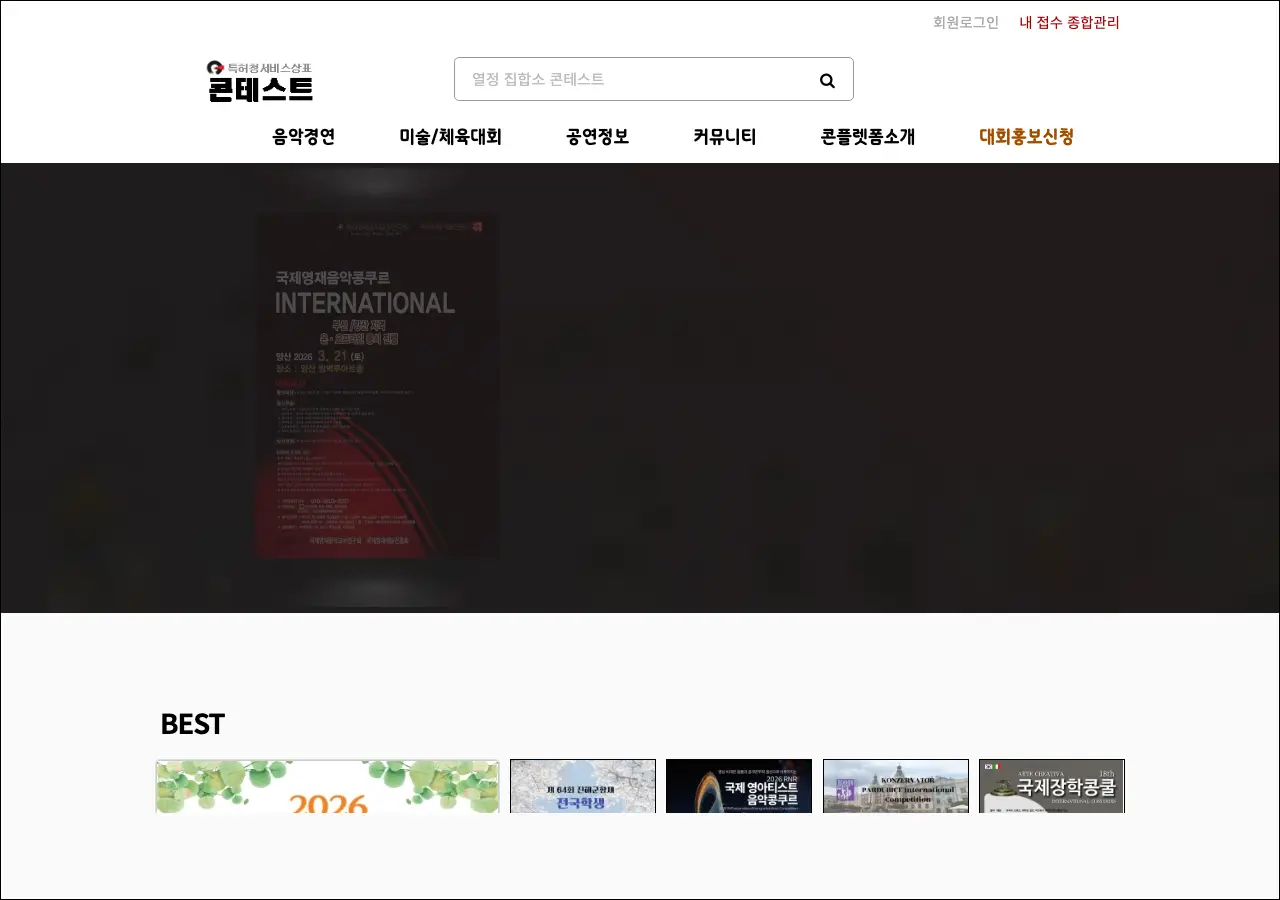Click the BEST section heading

(192, 724)
